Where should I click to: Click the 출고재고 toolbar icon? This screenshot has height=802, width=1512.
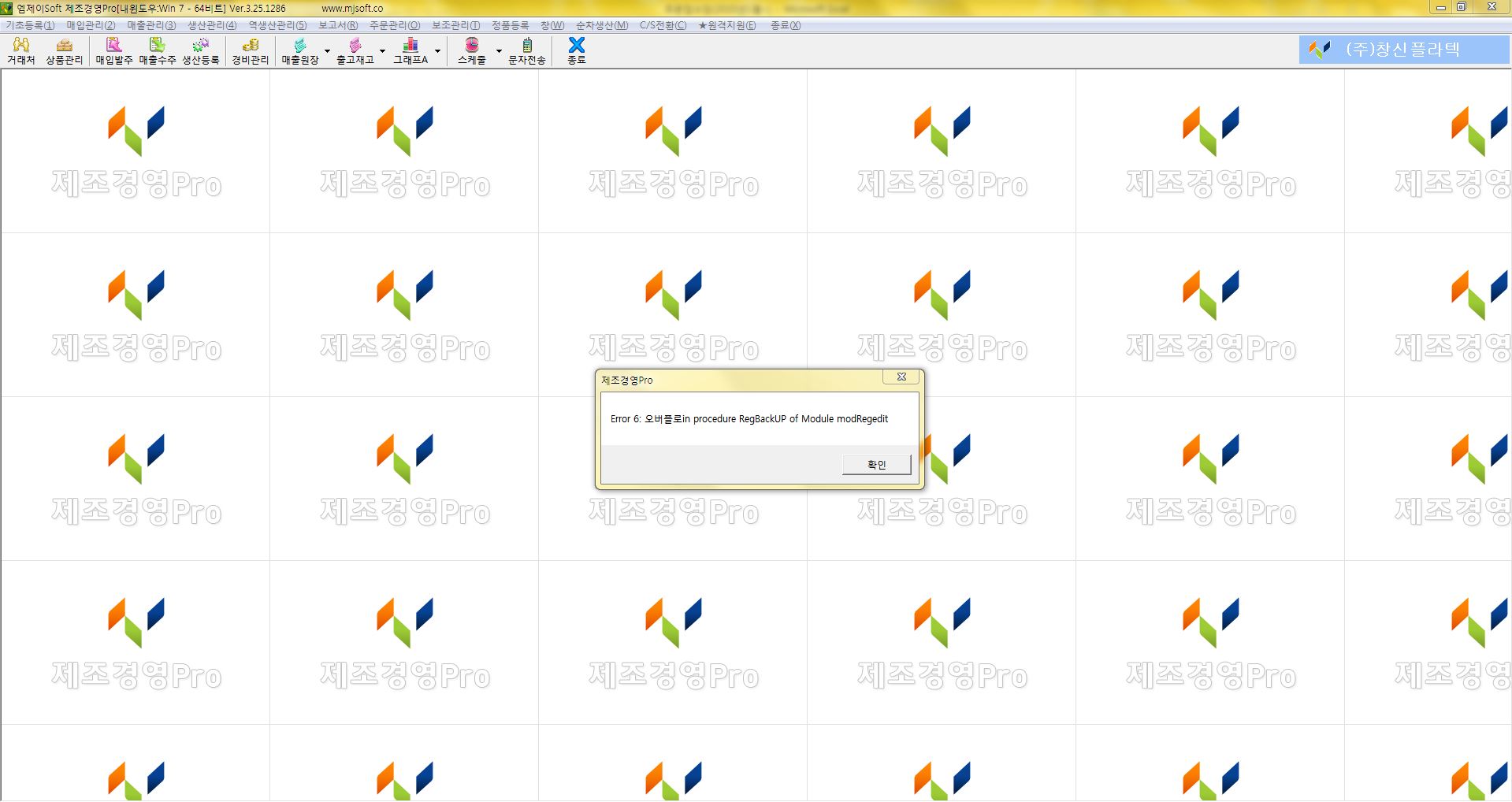[355, 51]
